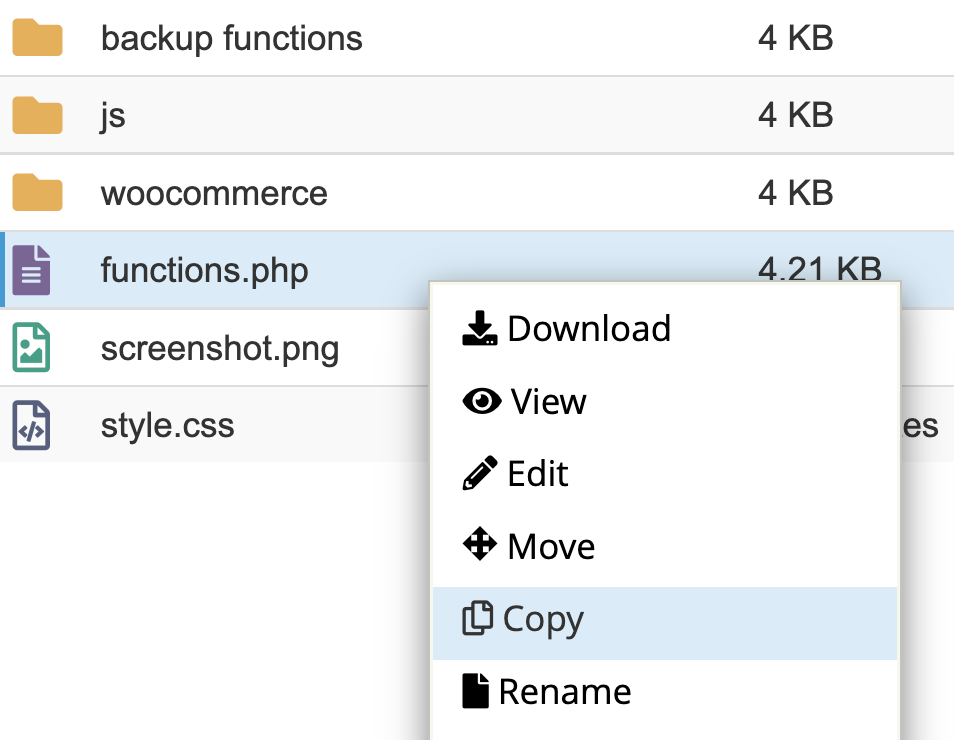Select the functions.php file name
The image size is (954, 740).
(204, 271)
